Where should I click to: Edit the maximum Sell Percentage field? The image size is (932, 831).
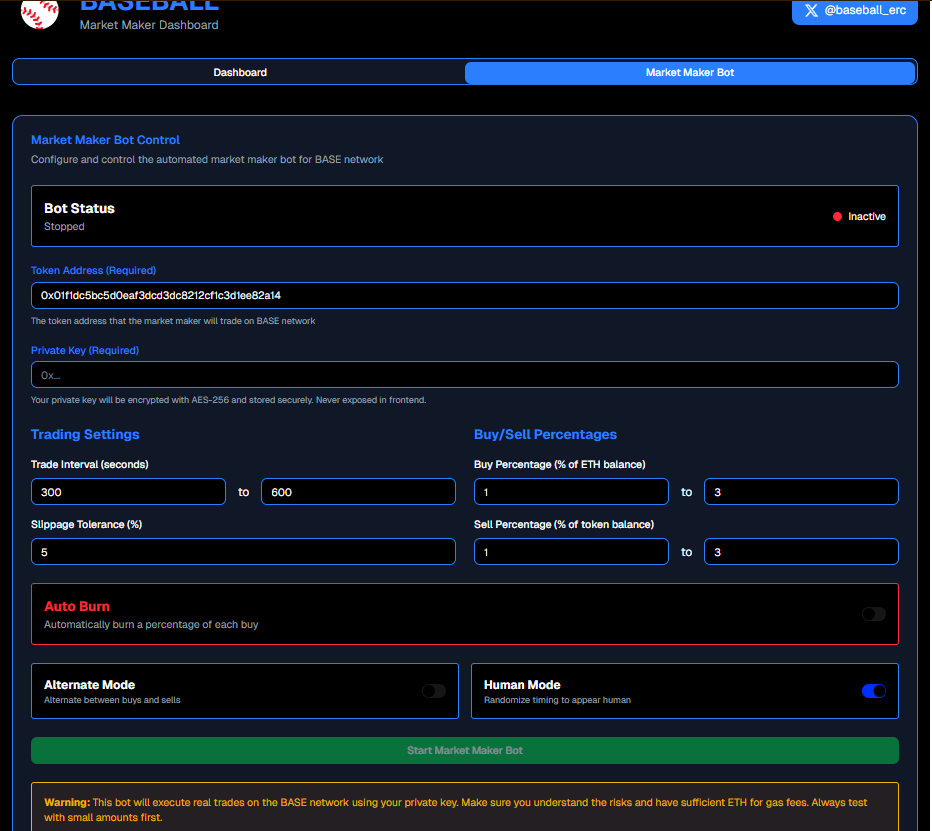pos(801,552)
